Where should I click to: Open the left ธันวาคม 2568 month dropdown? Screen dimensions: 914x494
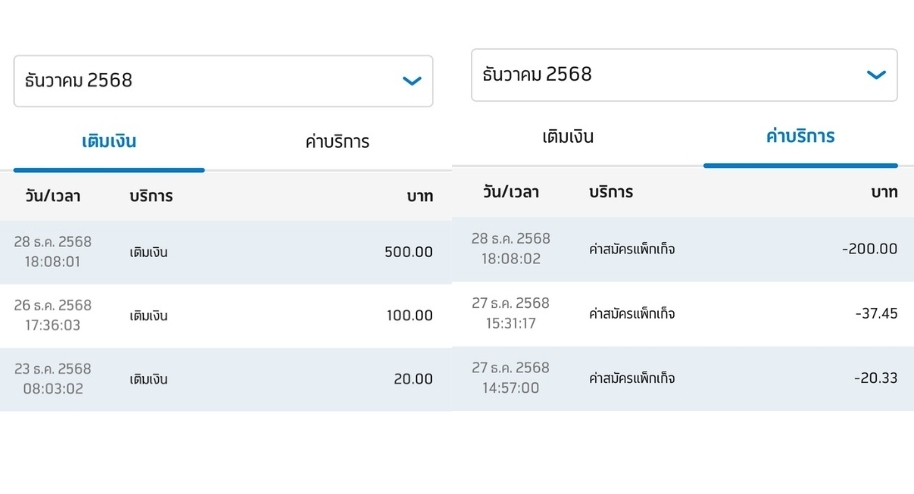click(222, 81)
